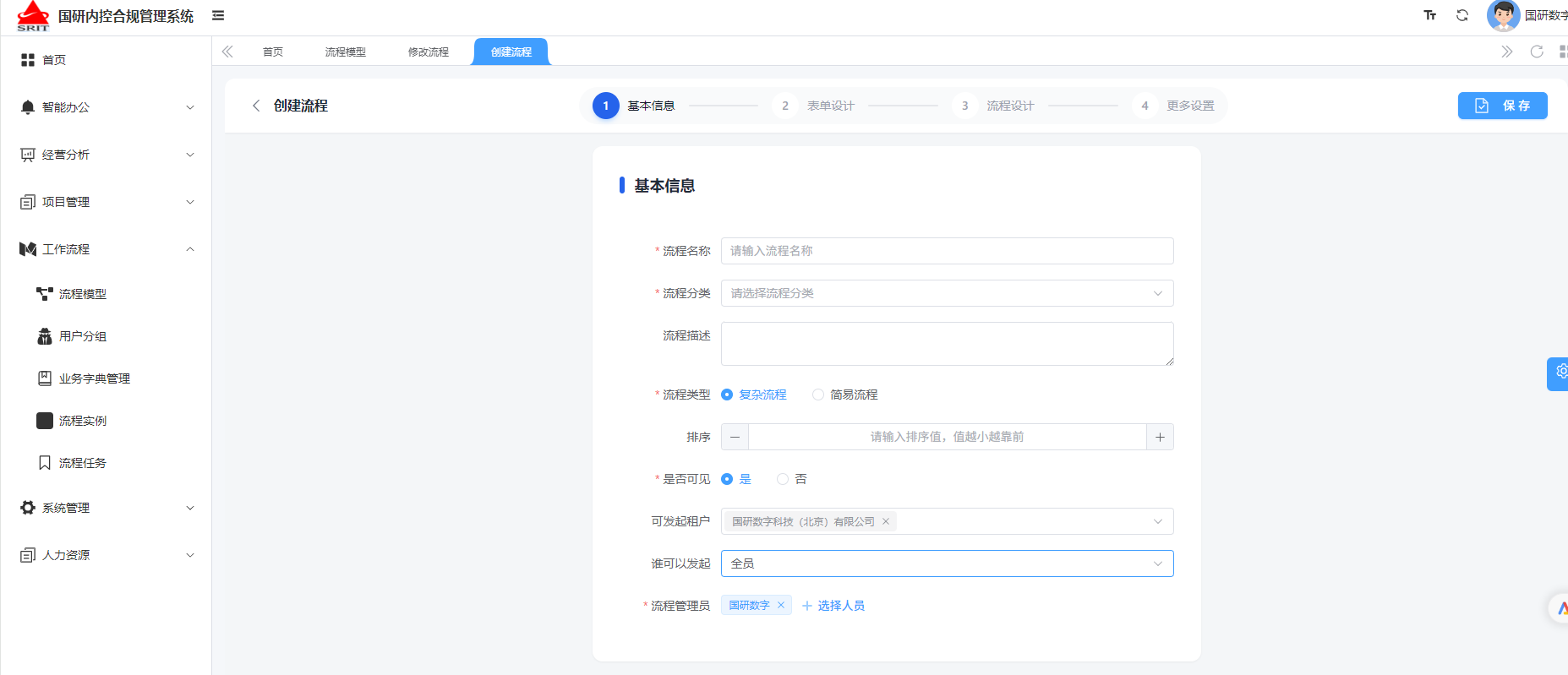Click the 用户分组 person icon
1568x675 pixels.
click(x=45, y=336)
